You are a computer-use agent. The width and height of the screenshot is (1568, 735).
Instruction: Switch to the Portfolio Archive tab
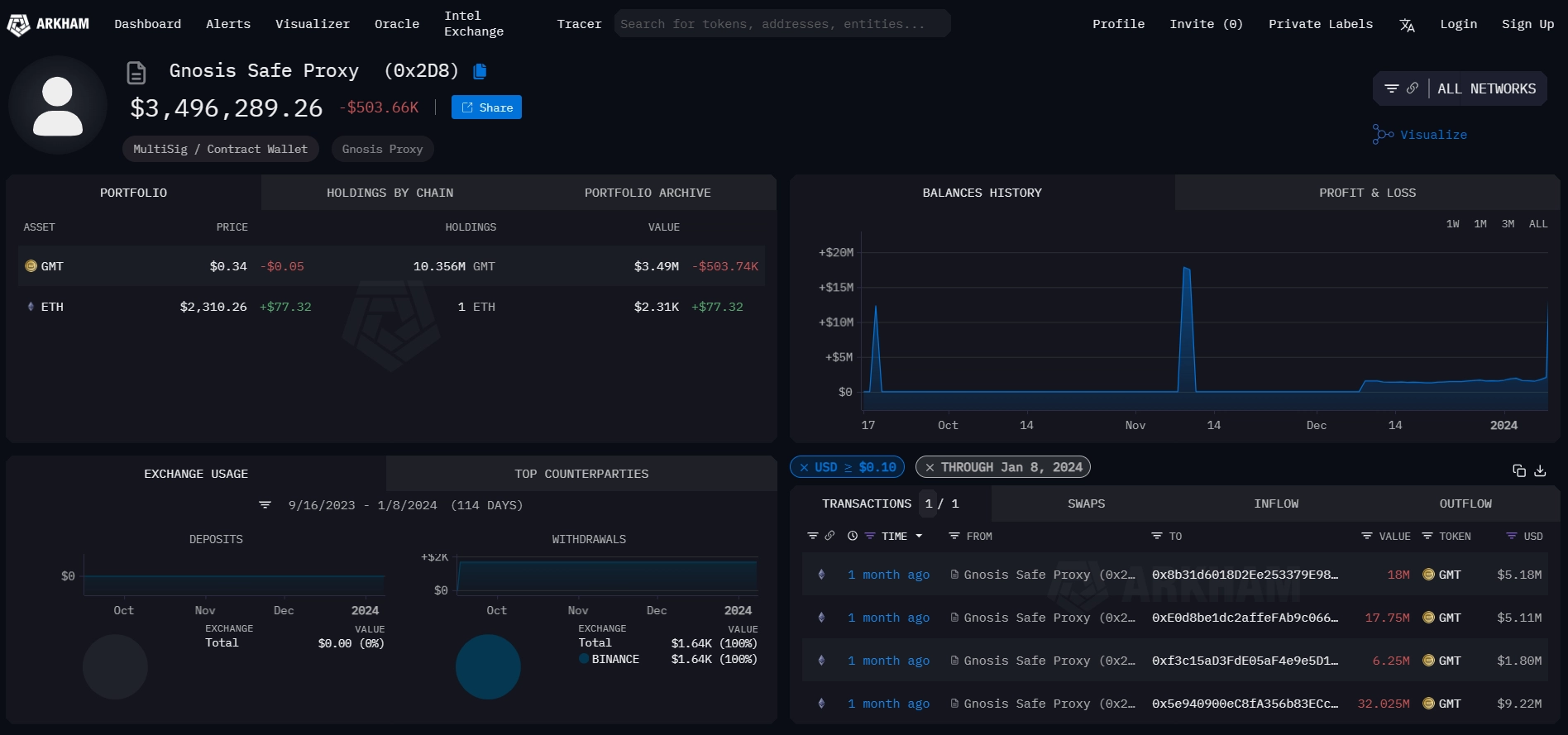coord(648,193)
